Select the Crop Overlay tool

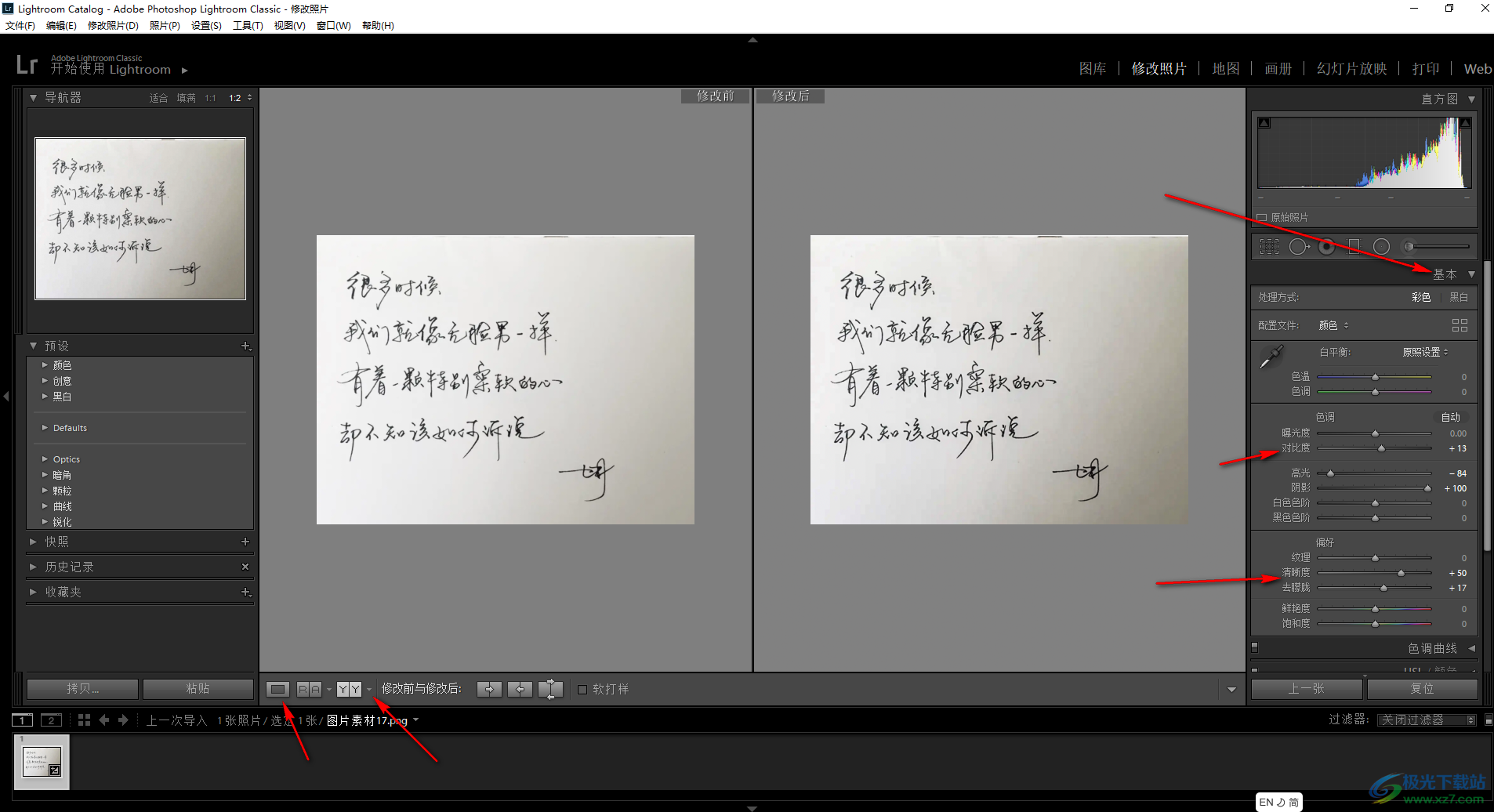click(1269, 247)
